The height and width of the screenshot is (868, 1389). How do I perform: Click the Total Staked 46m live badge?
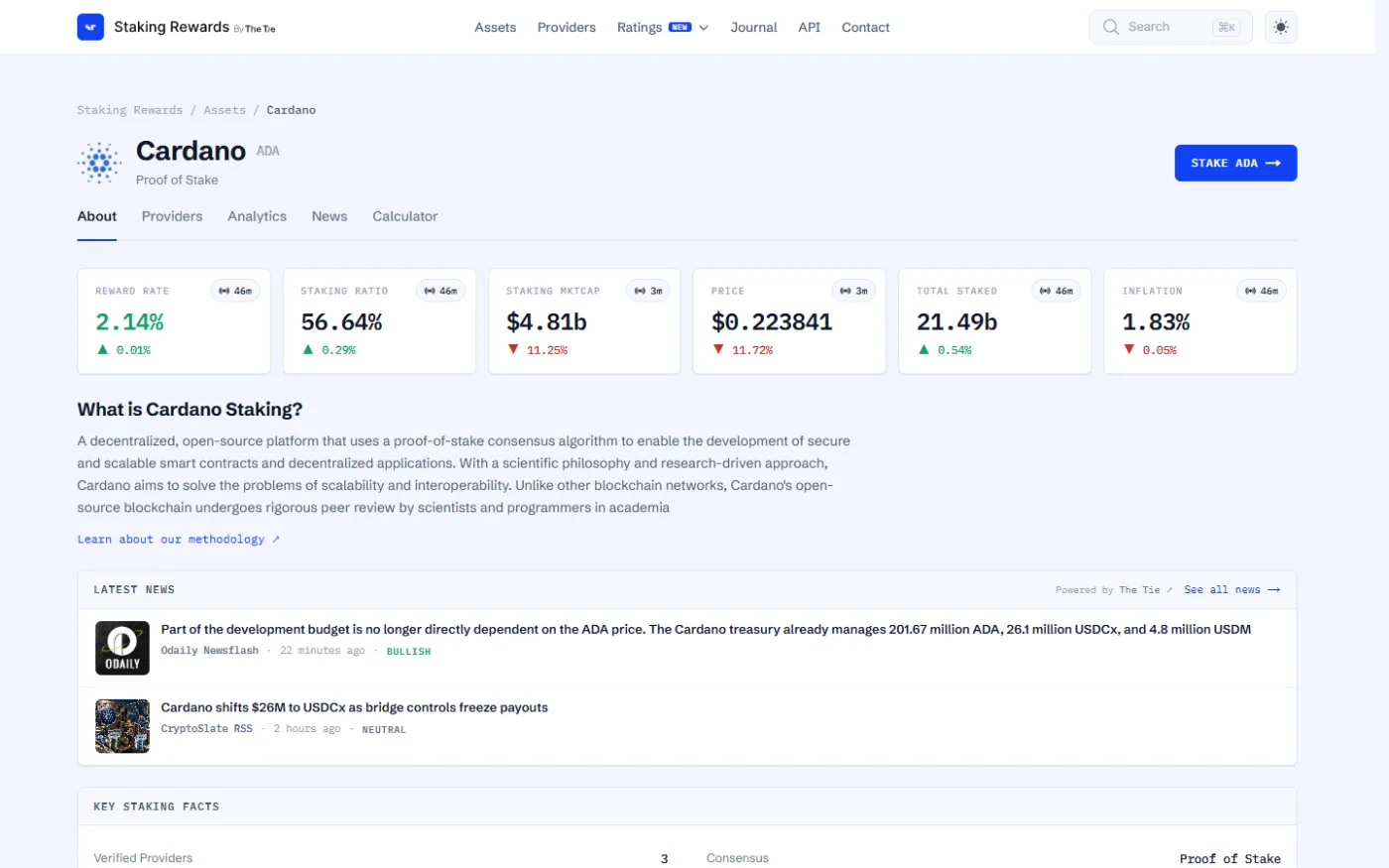1057,291
